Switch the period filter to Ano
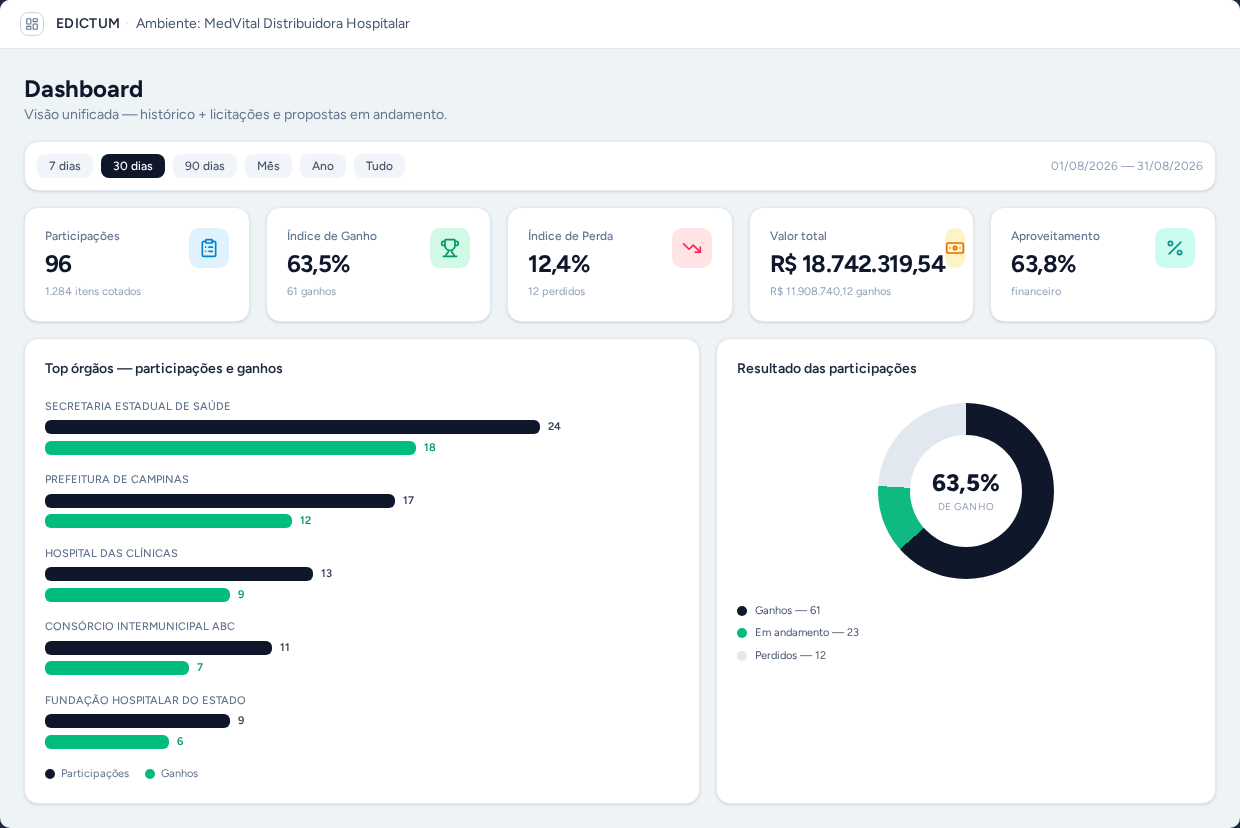The height and width of the screenshot is (828, 1240). 323,166
